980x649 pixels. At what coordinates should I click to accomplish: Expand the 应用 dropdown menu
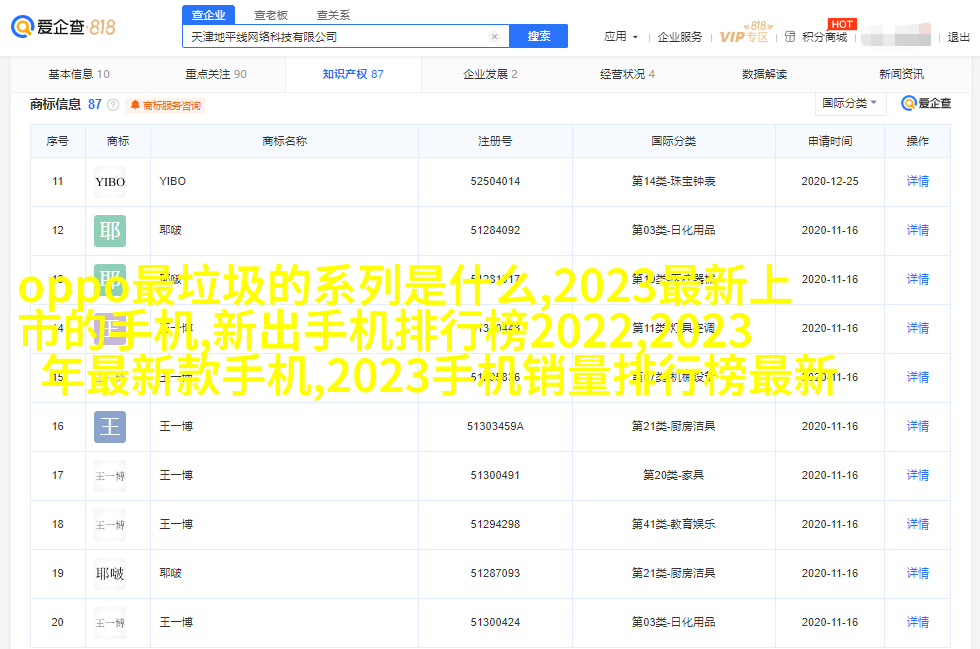[x=621, y=37]
